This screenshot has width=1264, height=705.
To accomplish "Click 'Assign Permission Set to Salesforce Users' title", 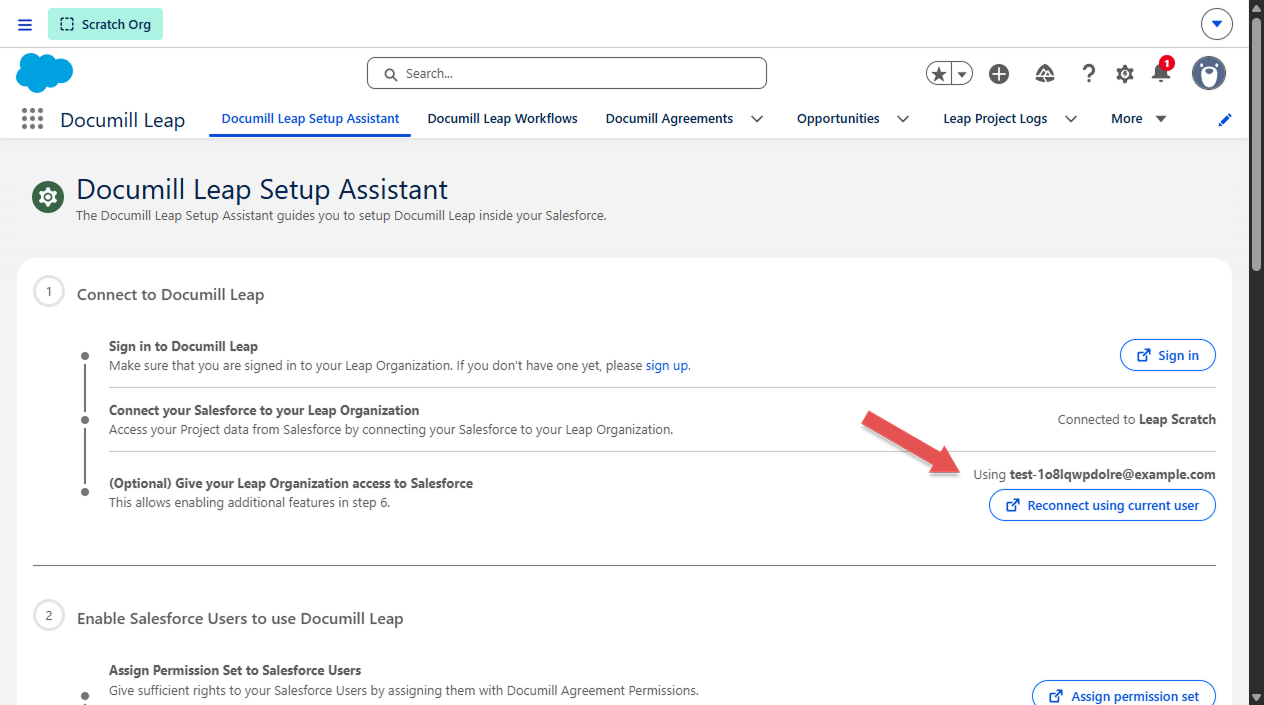I will click(x=235, y=670).
